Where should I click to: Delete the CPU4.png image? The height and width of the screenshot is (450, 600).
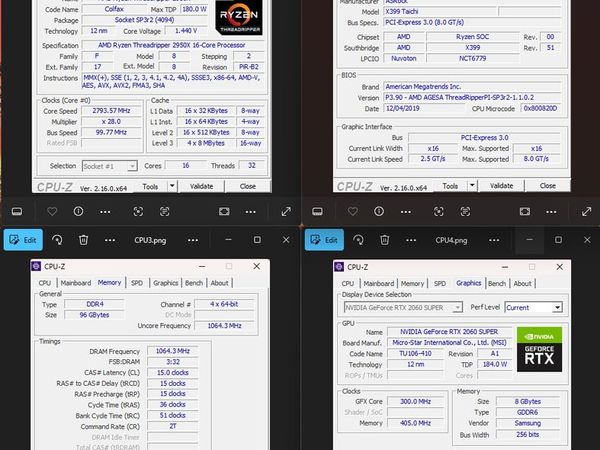click(385, 240)
